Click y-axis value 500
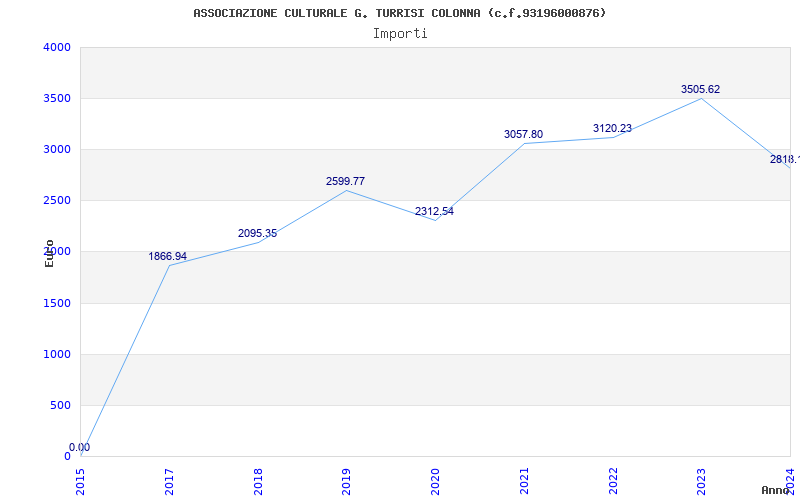The image size is (800, 500). (x=60, y=406)
